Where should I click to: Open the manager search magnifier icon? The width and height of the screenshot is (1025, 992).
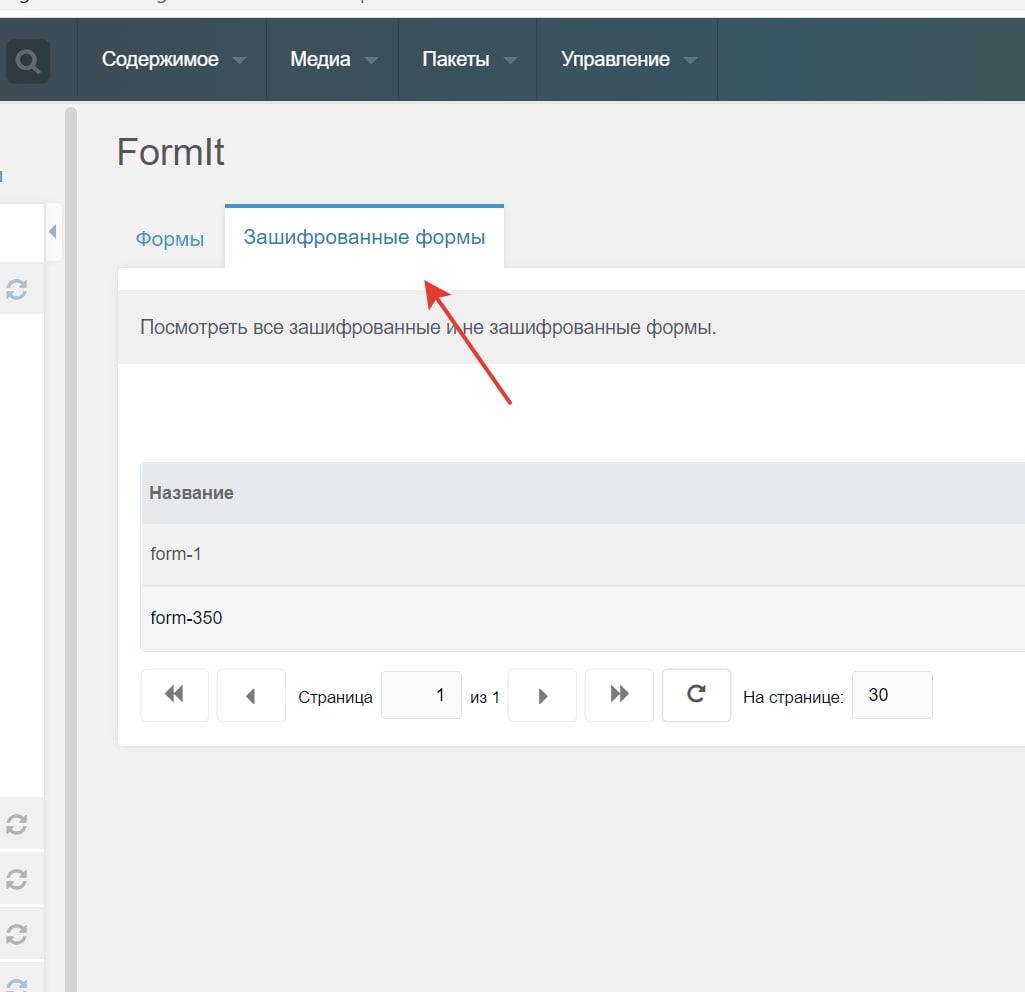pos(27,61)
